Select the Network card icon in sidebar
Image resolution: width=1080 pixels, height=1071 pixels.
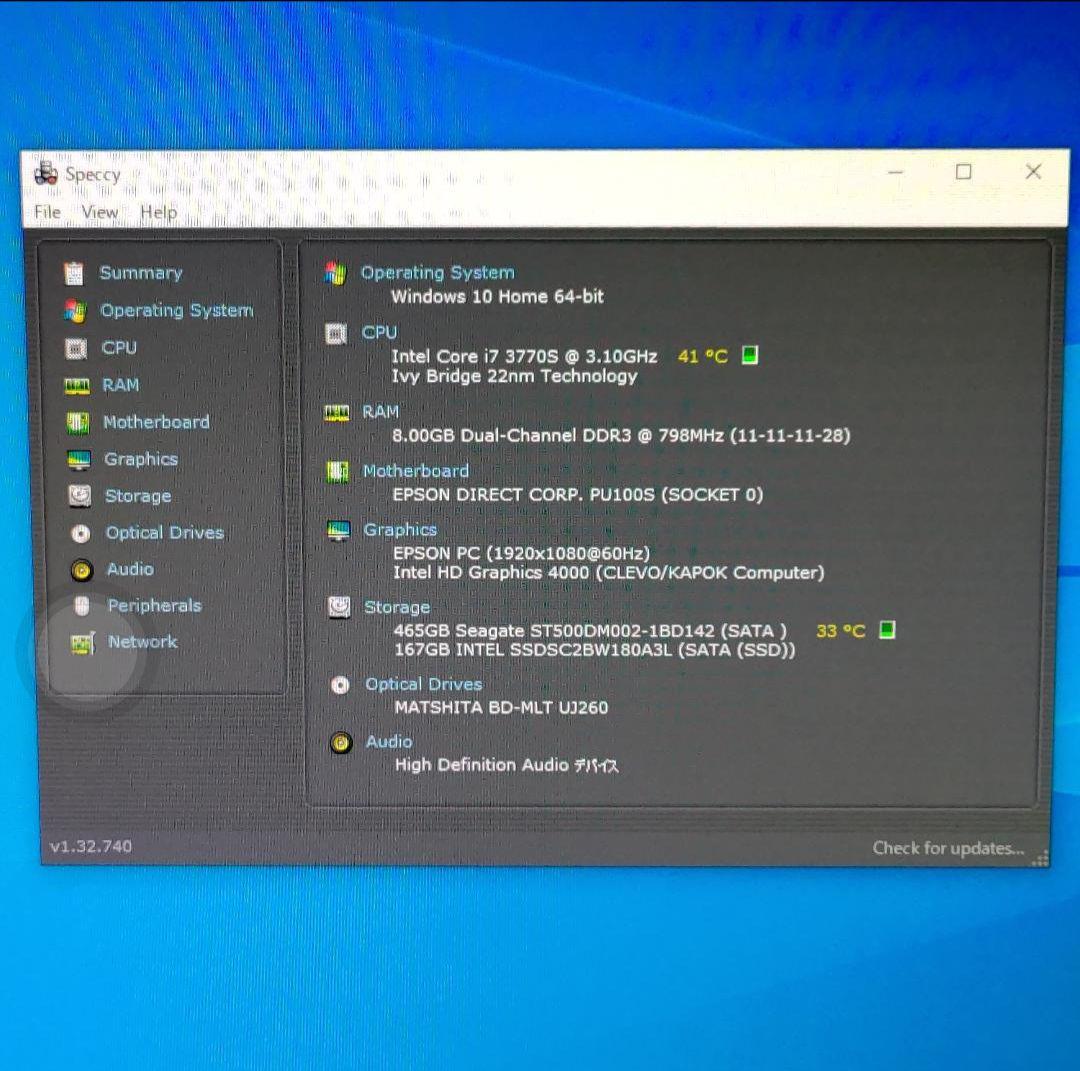click(x=83, y=643)
